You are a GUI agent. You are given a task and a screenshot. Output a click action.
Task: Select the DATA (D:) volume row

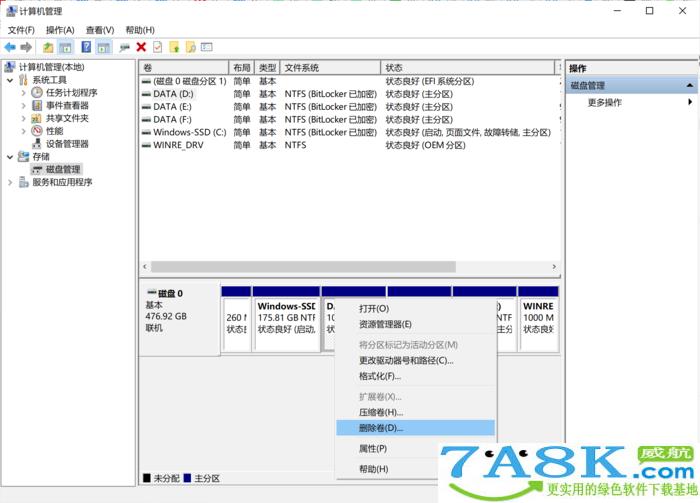[350, 94]
